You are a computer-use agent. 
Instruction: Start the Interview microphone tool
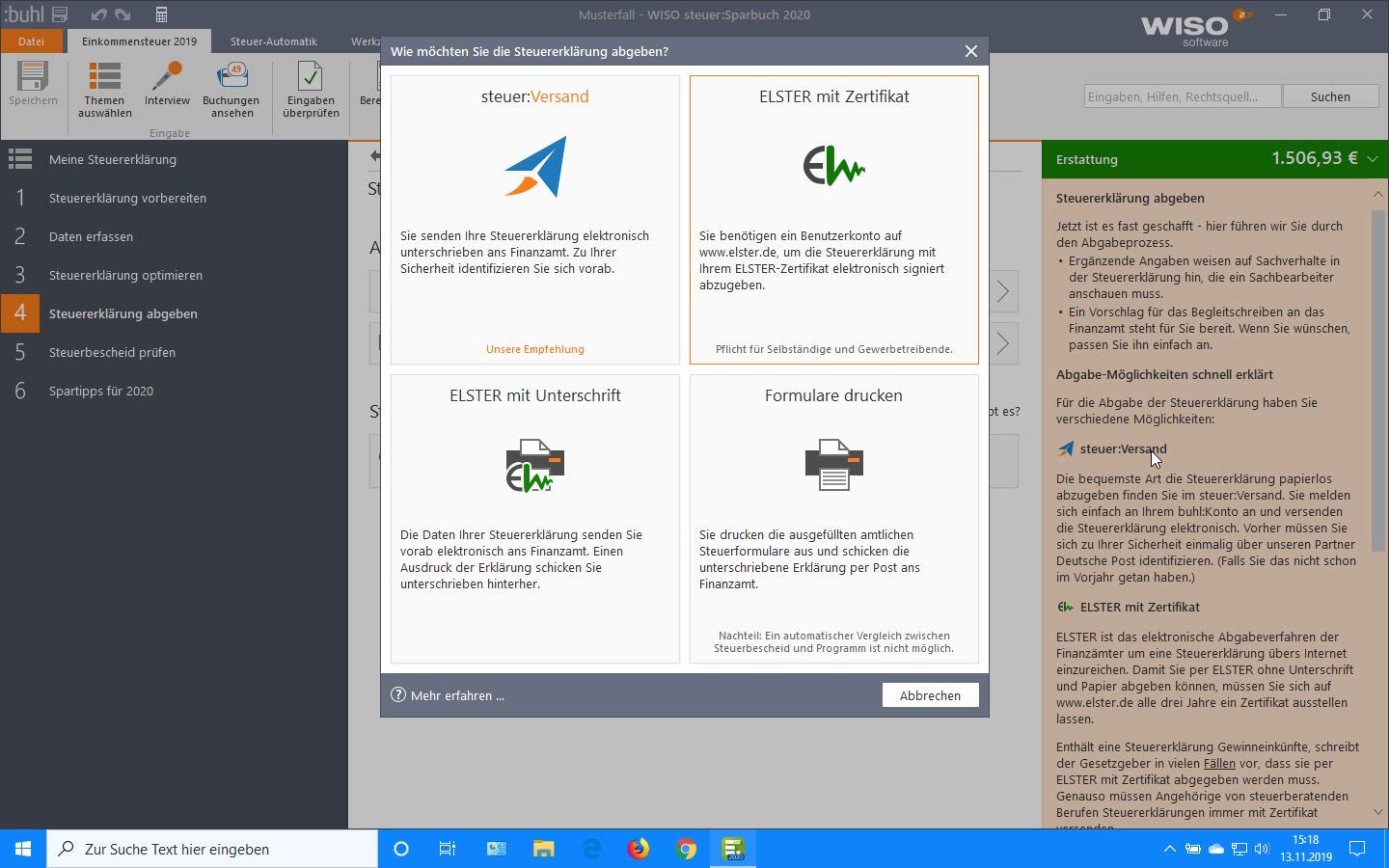point(167,85)
